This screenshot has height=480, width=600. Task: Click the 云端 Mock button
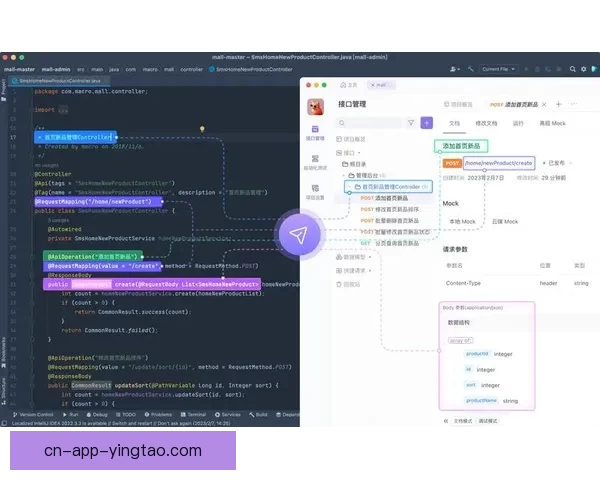504,221
